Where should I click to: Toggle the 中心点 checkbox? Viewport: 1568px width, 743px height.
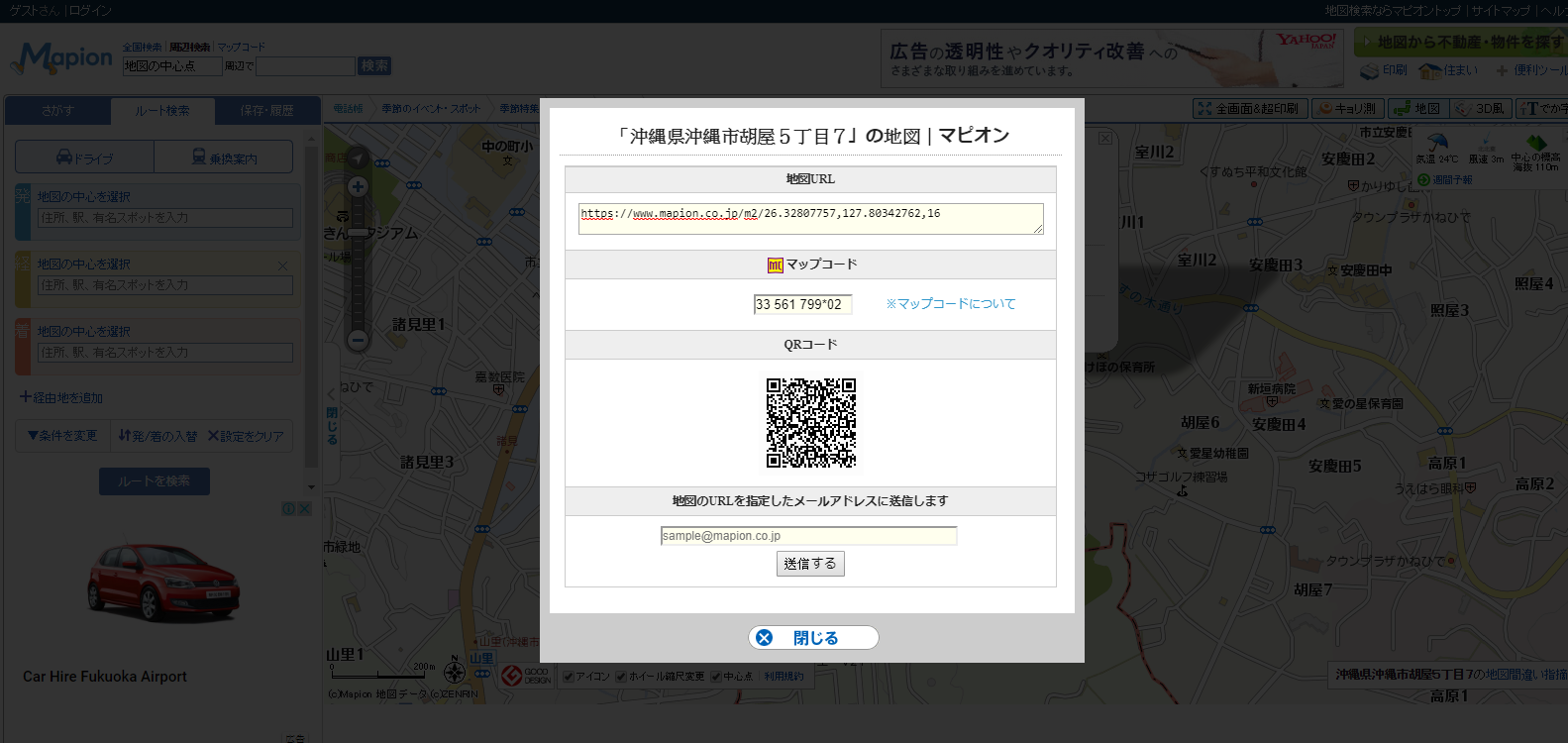[716, 677]
